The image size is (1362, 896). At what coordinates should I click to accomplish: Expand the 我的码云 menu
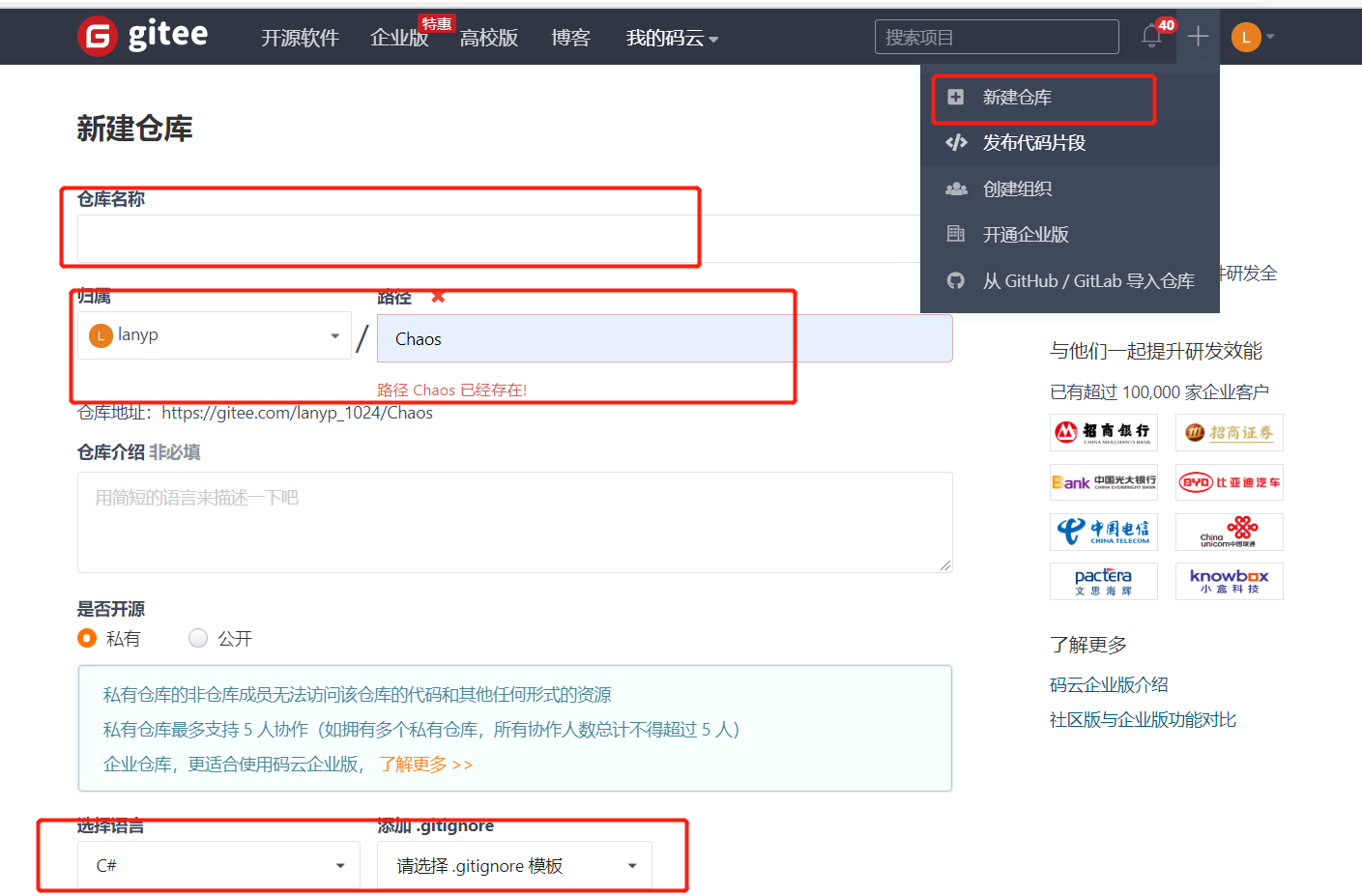(672, 38)
